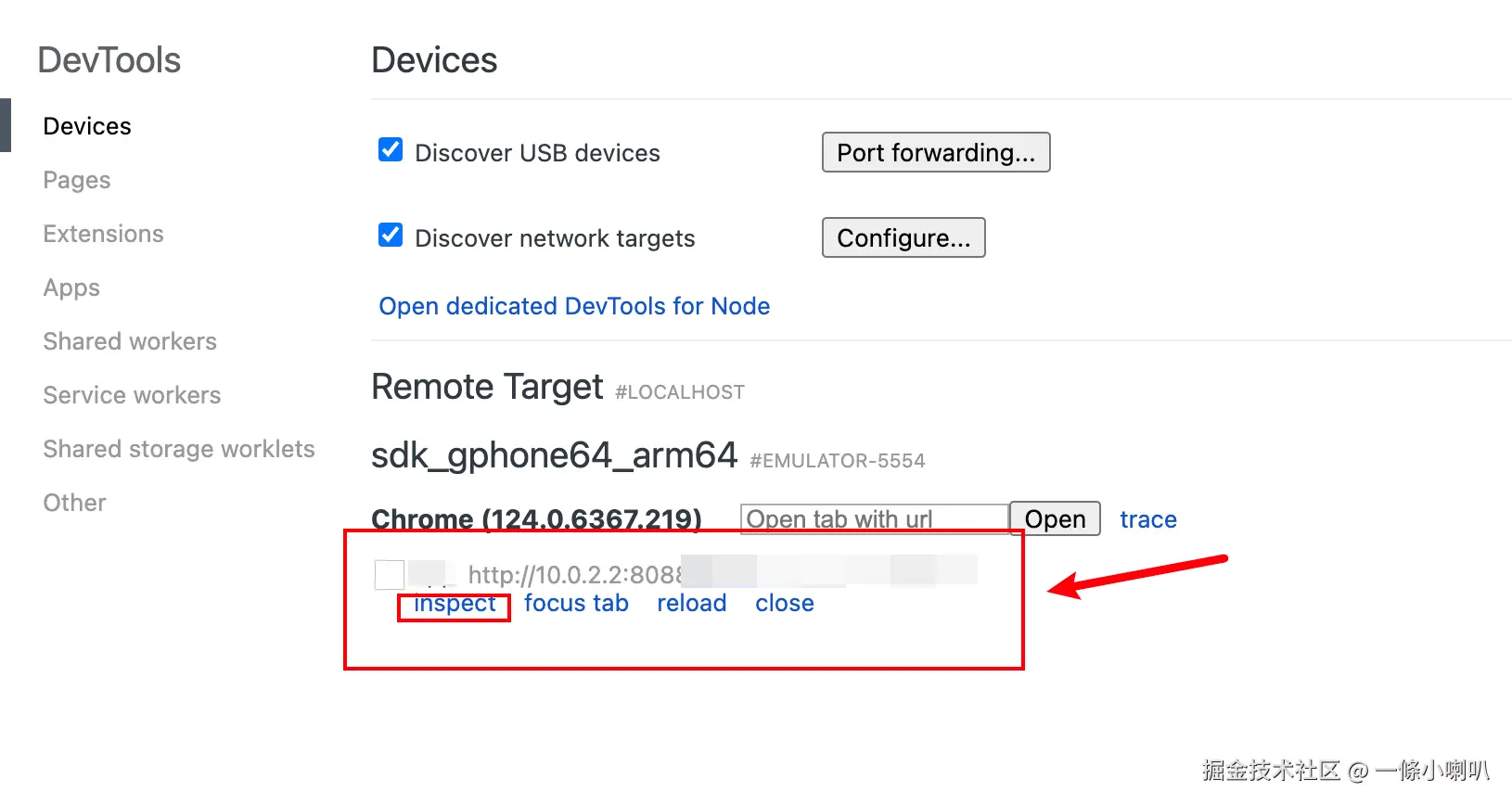The image size is (1512, 805).
Task: Click the trace link for Chrome
Action: (1147, 519)
